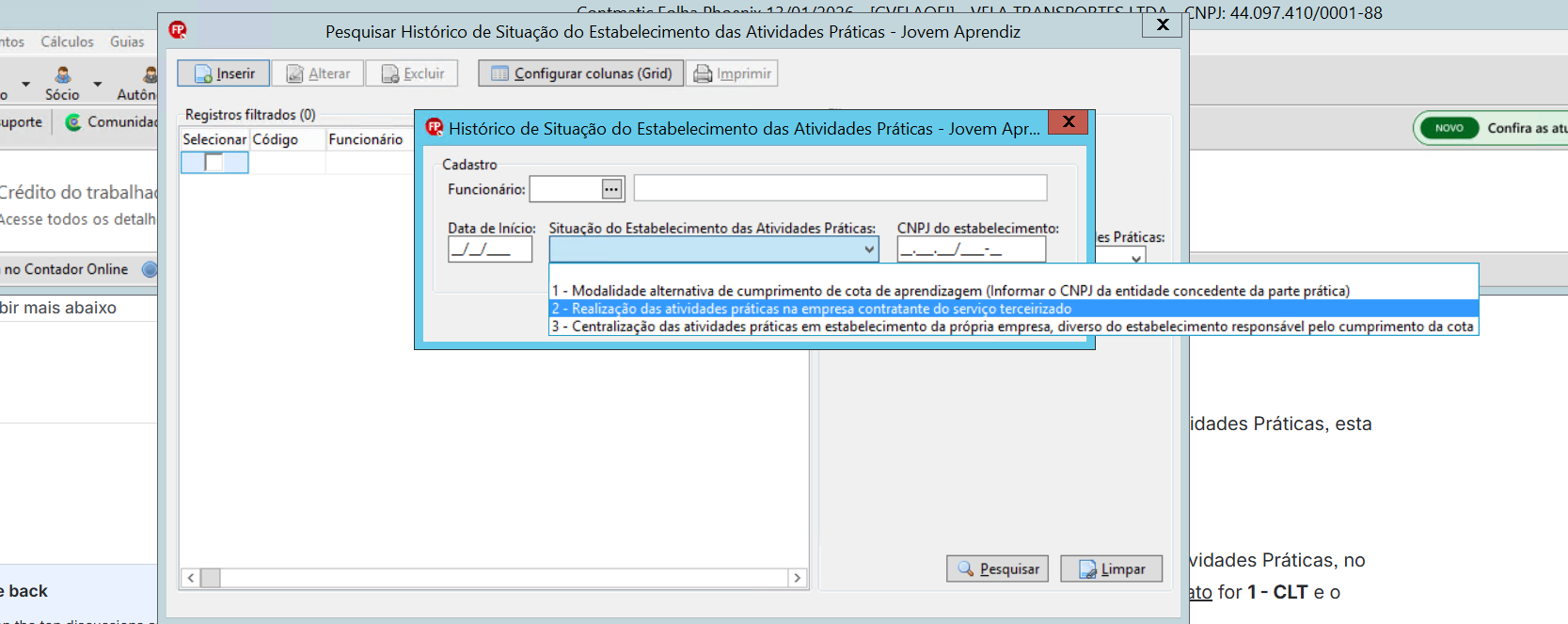Viewport: 1568px width, 624px height.
Task: Open the Guias menu in main window
Action: pyautogui.click(x=127, y=42)
